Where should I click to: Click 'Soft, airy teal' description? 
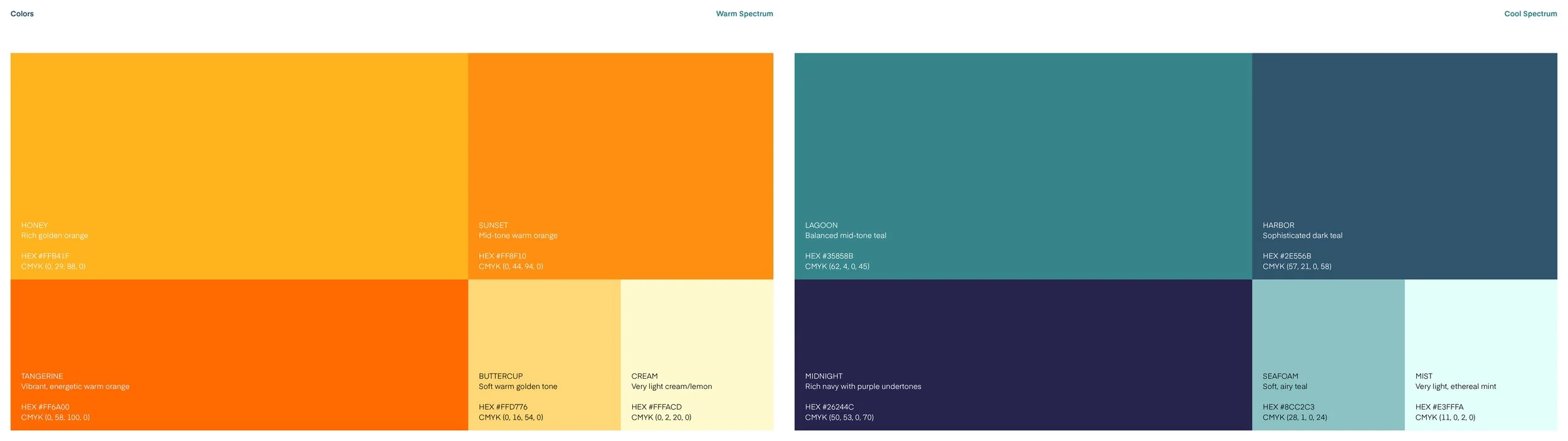1285,386
